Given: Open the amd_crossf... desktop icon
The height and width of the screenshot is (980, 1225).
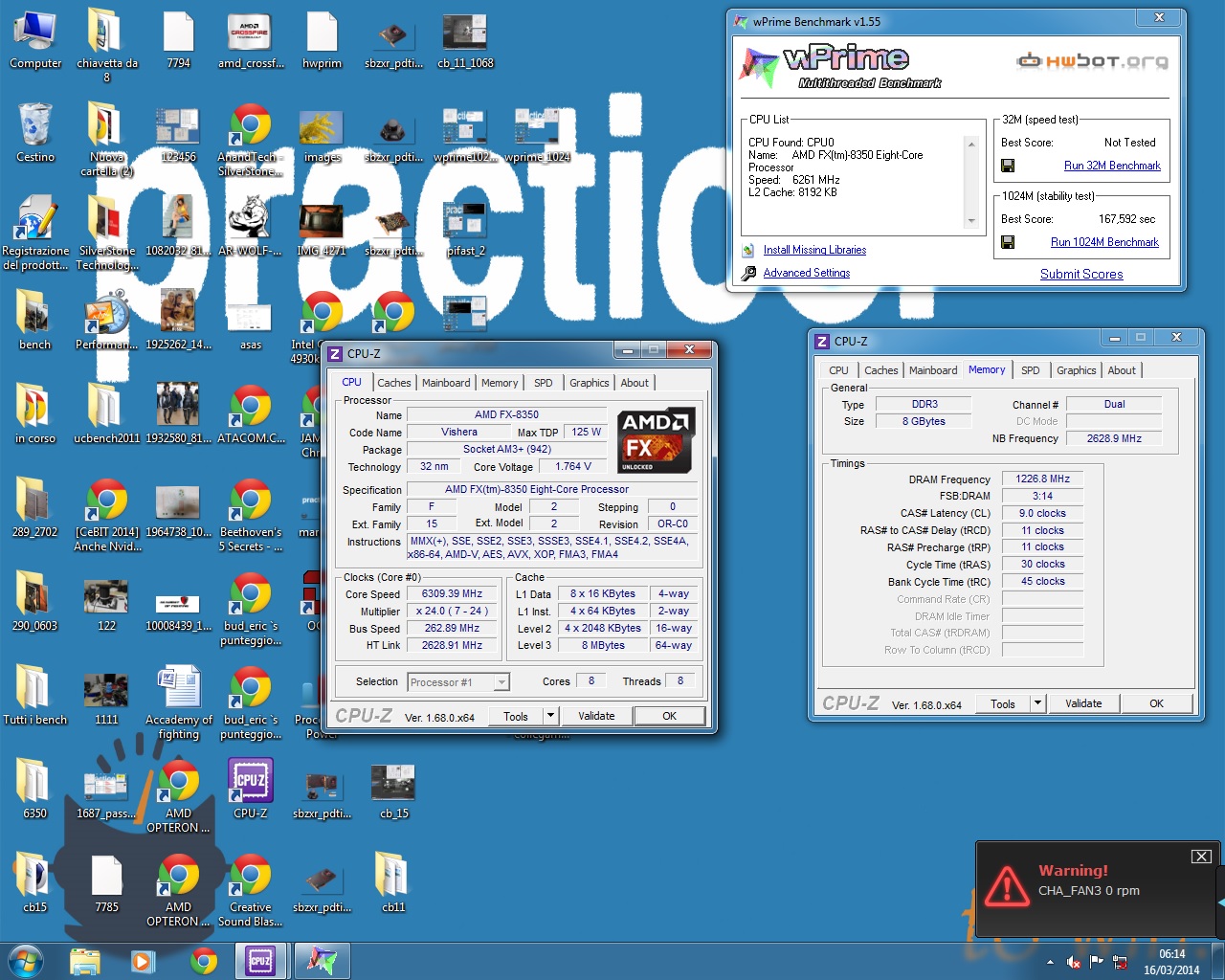Looking at the screenshot, I should pos(250,40).
